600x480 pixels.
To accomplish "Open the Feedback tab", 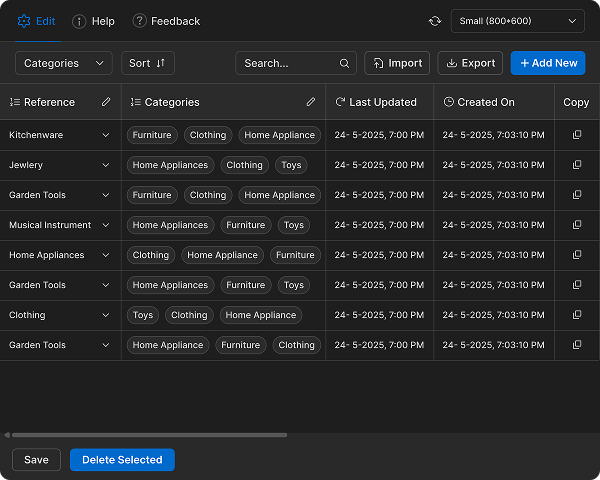I will tap(166, 21).
